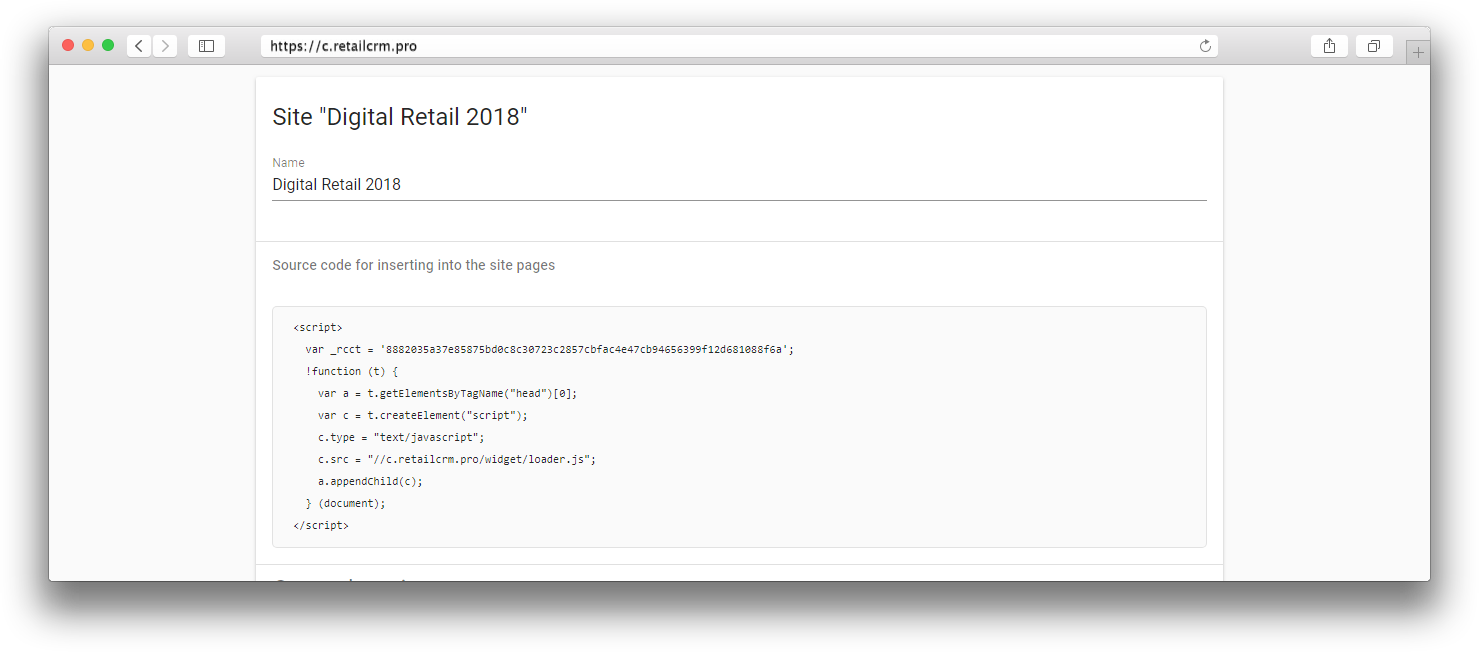Click the opening <script> tag line
The height and width of the screenshot is (652, 1479).
[318, 327]
